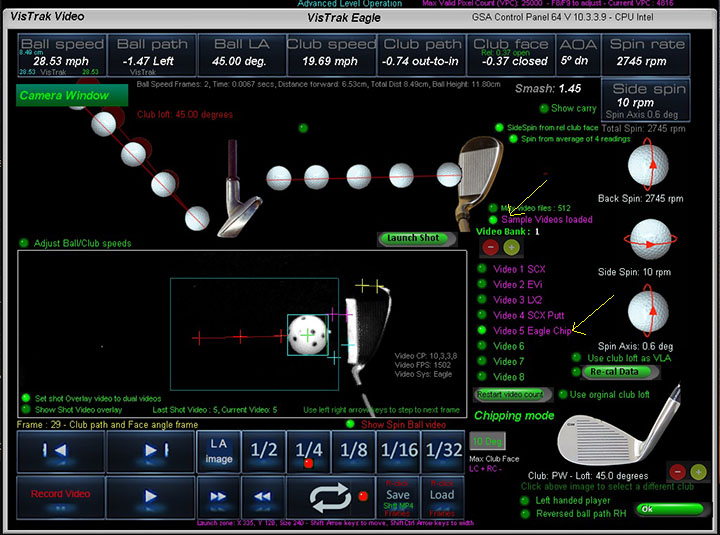
Task: Open the LA image view
Action: coord(219,451)
